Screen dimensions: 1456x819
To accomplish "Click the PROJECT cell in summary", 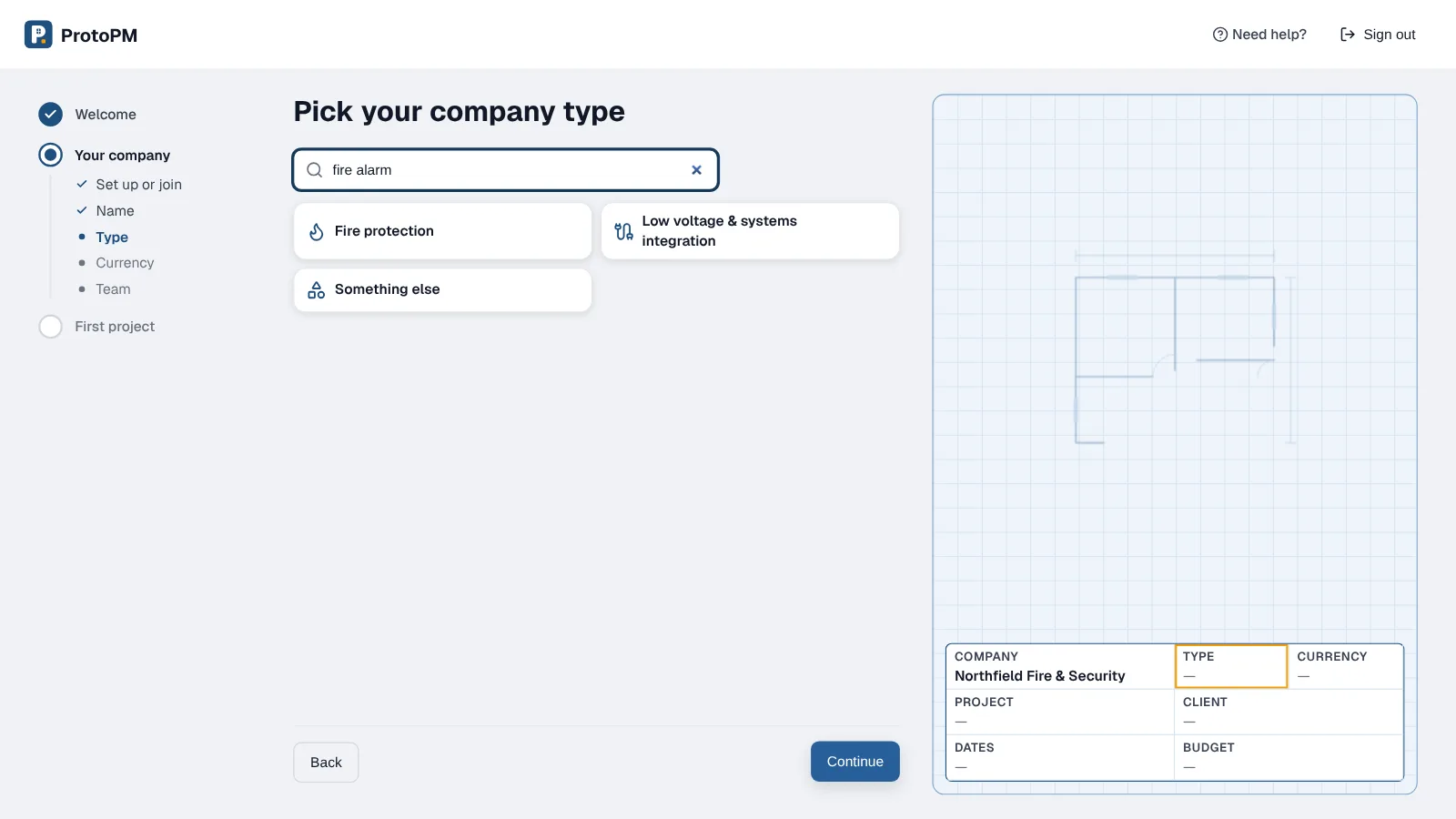I will click(x=1060, y=712).
